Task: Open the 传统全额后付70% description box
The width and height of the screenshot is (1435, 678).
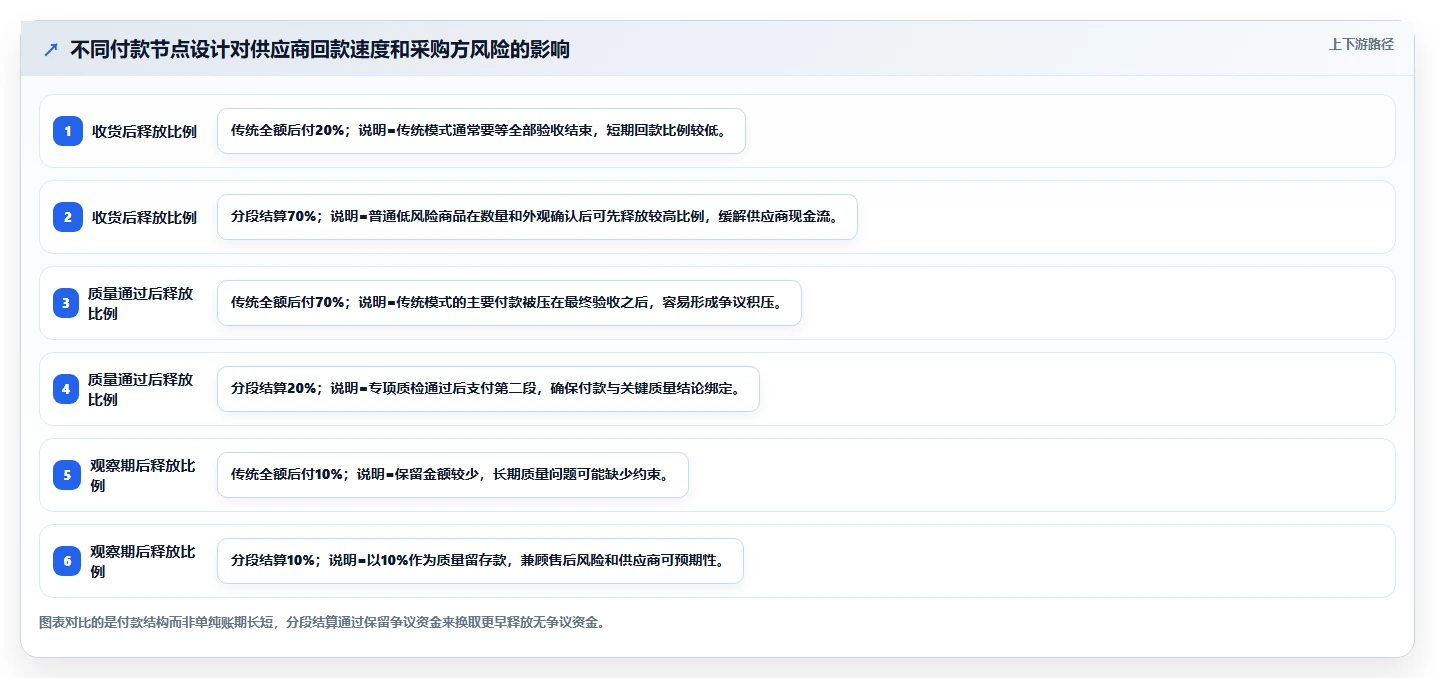Action: pos(509,303)
